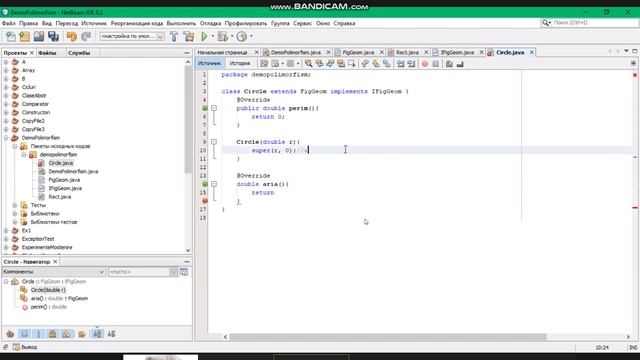Open the Navigator filter settings icon
The width and height of the screenshot is (640, 360).
[184, 272]
